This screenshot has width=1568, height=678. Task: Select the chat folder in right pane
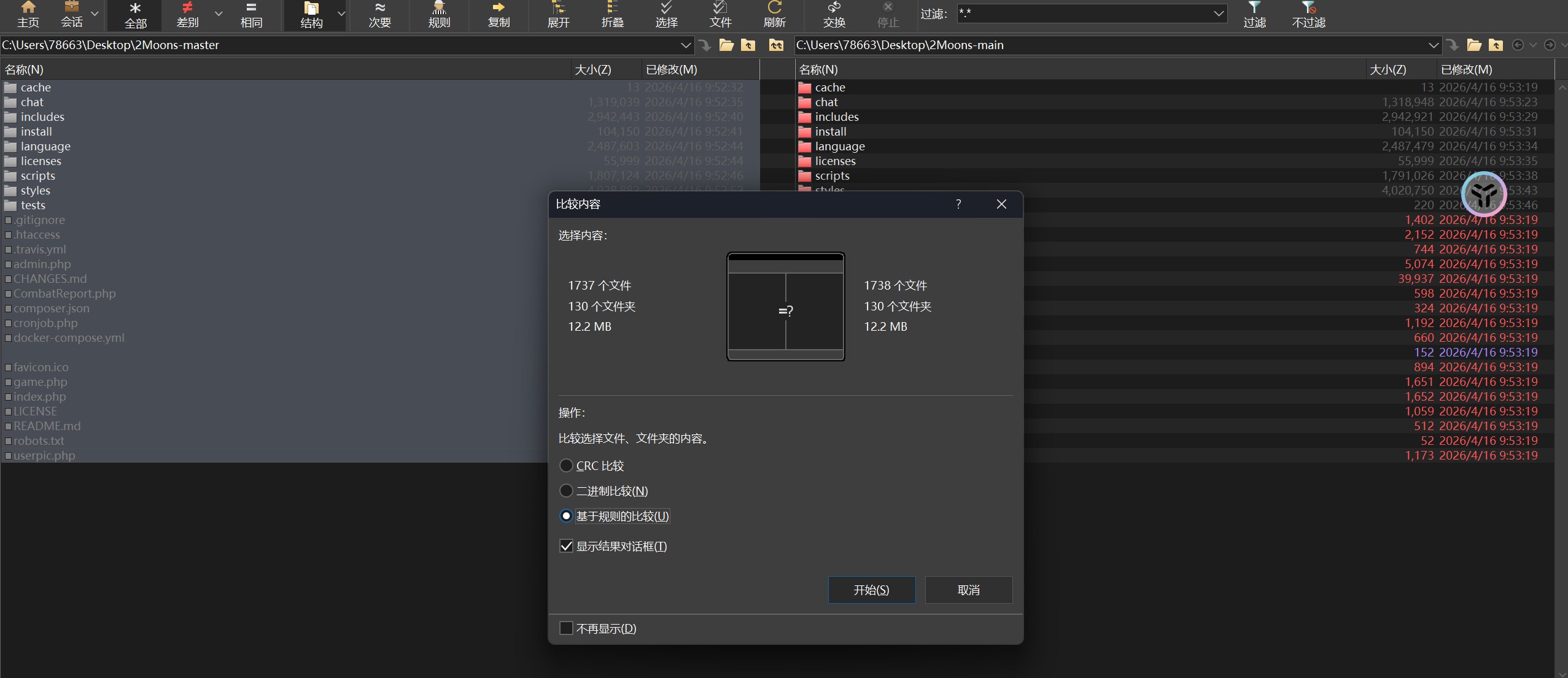[826, 102]
